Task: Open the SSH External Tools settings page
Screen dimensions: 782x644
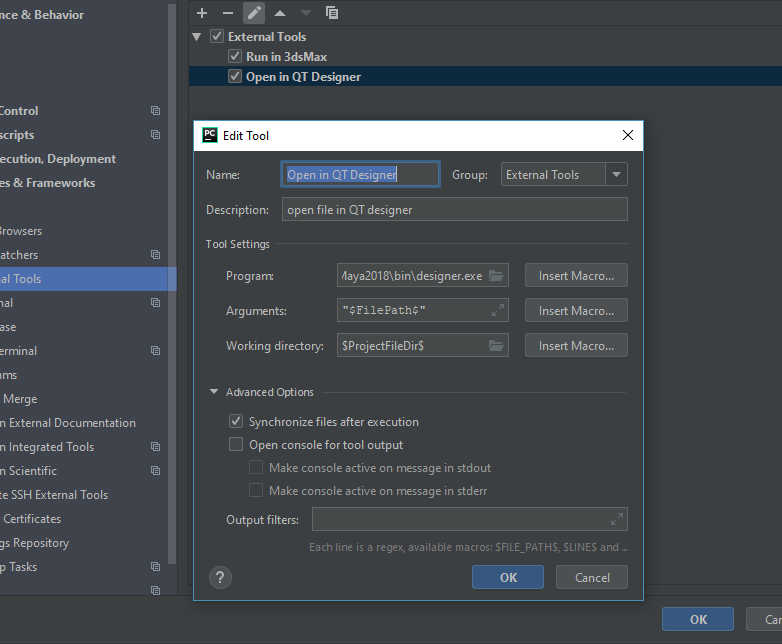Action: (x=54, y=495)
